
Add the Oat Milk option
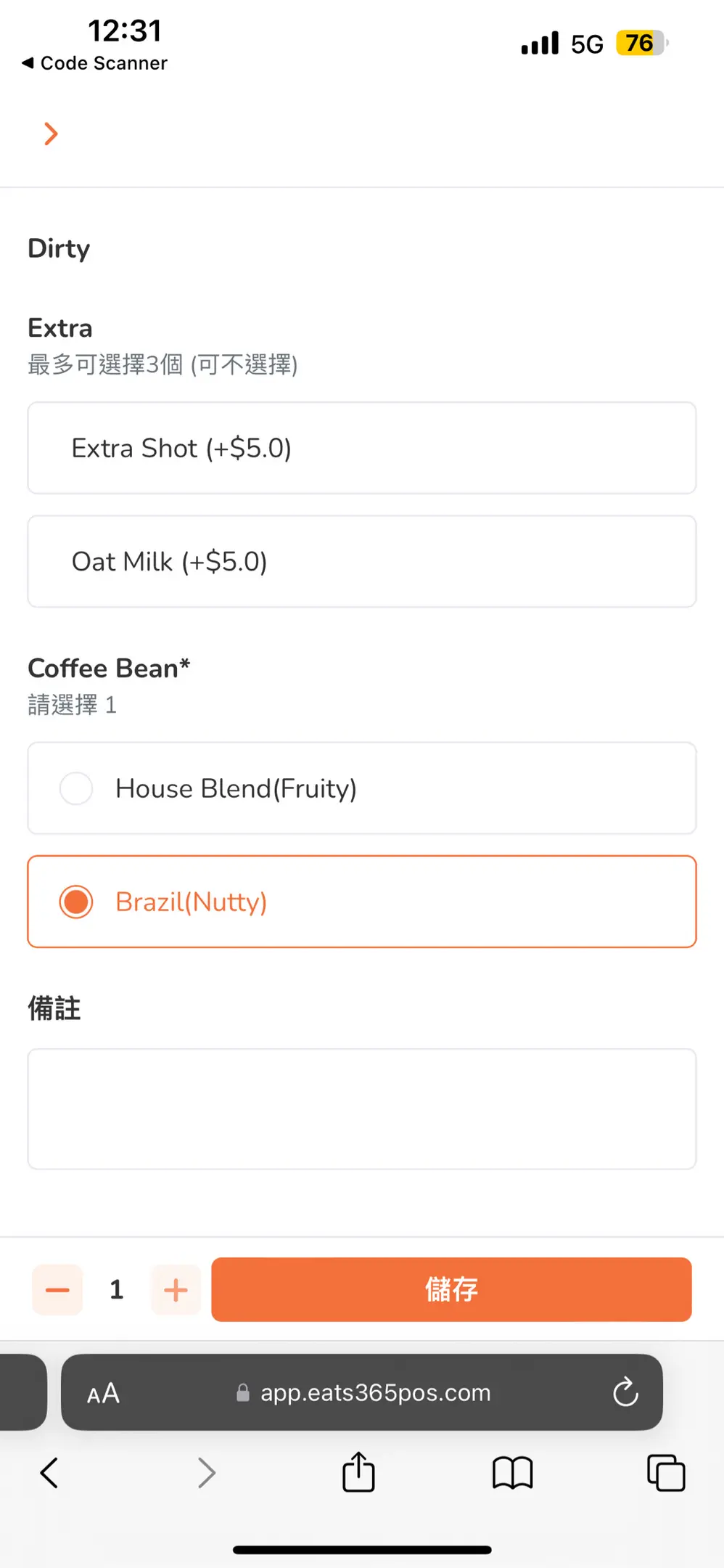(361, 561)
